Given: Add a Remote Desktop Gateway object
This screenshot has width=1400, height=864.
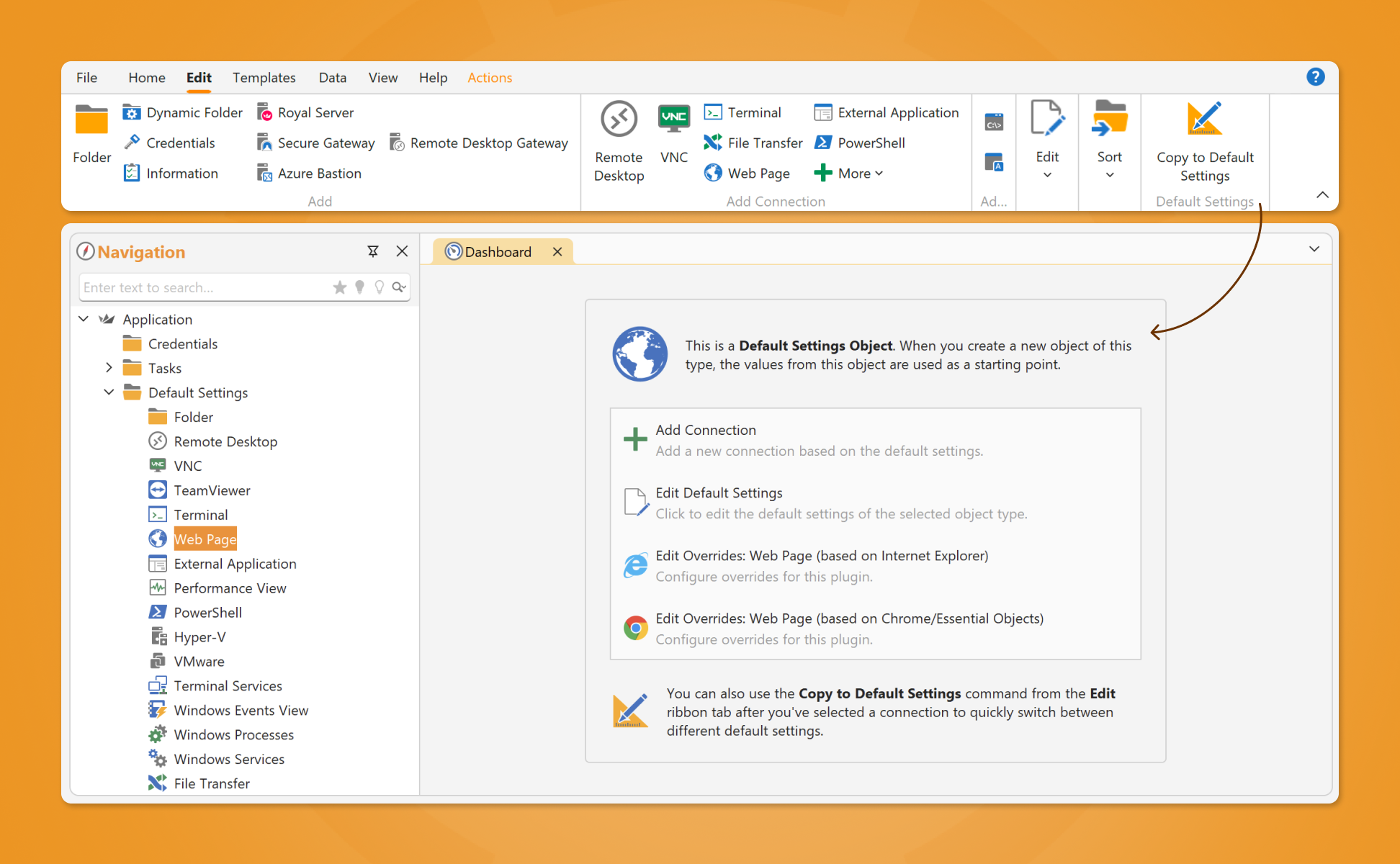Looking at the screenshot, I should (x=478, y=143).
